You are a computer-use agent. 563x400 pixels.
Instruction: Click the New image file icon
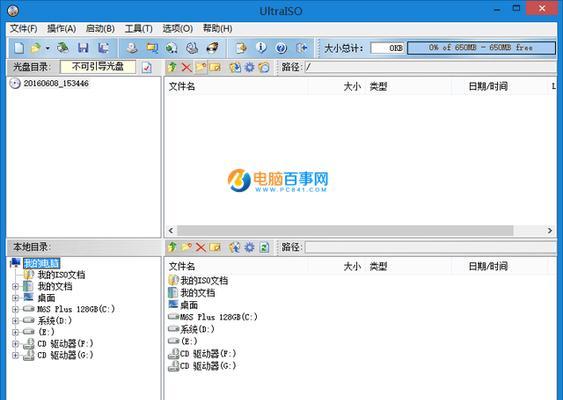19,48
